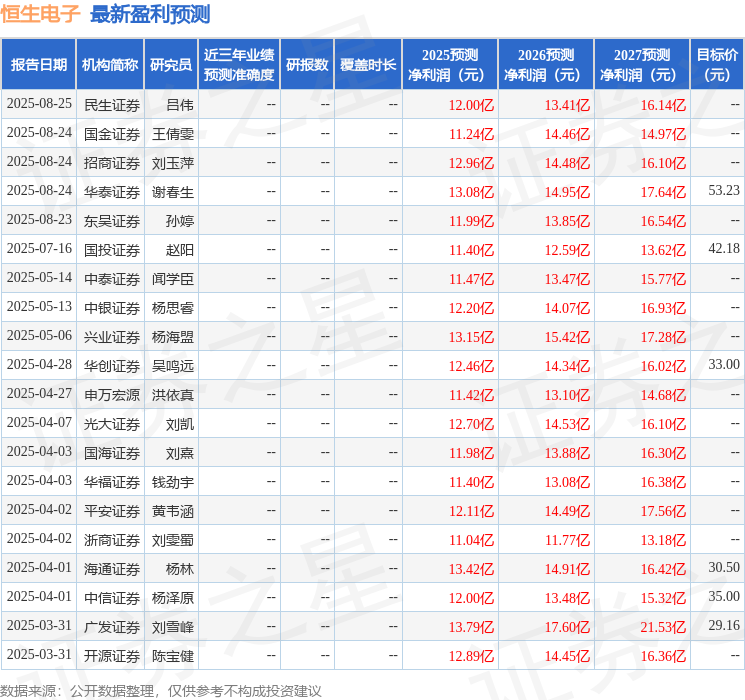
Task: Click 民生证券 institution name
Action: pos(112,105)
